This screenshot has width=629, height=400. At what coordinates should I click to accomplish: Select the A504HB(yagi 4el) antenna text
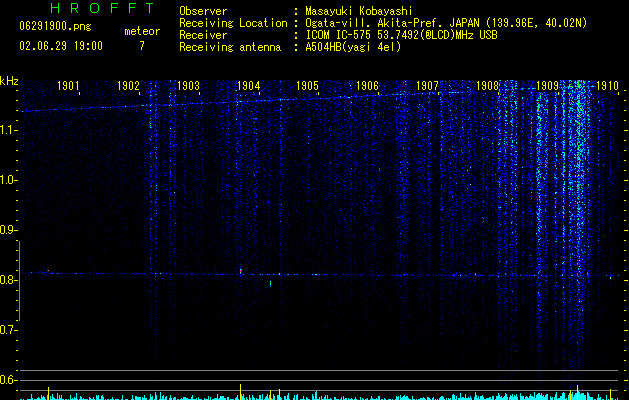[x=353, y=47]
